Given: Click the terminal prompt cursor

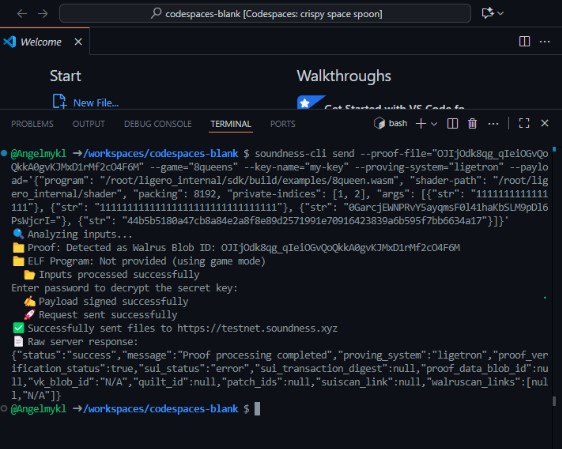Looking at the screenshot, I should click(257, 409).
